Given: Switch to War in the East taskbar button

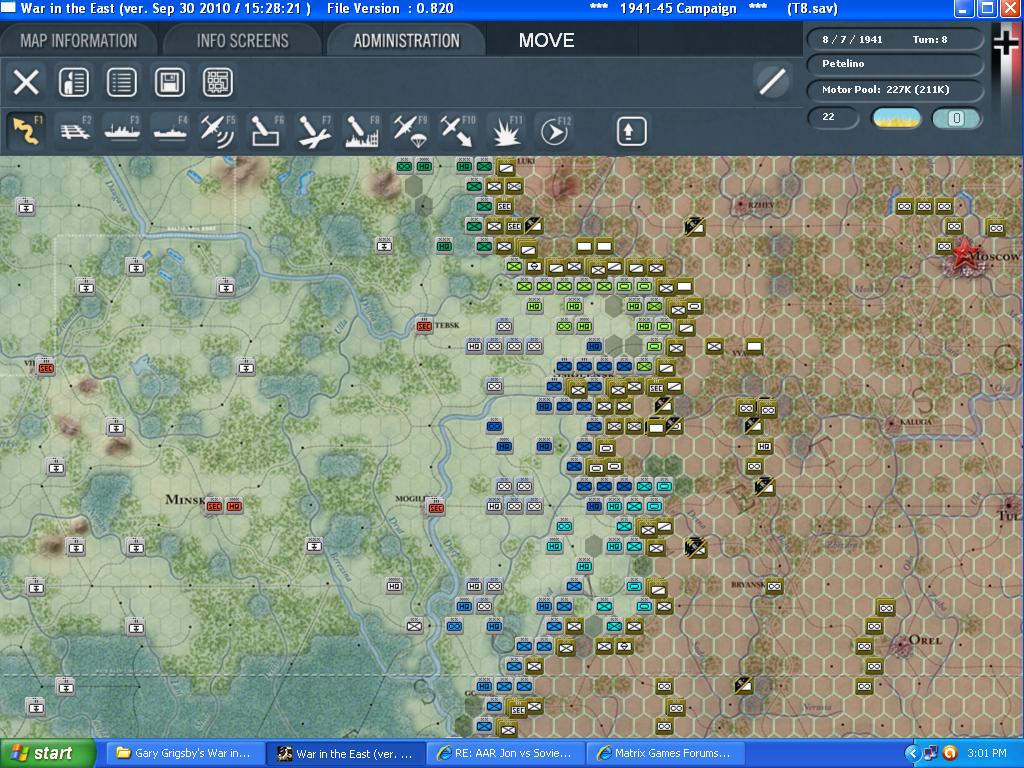Looking at the screenshot, I should [x=347, y=753].
